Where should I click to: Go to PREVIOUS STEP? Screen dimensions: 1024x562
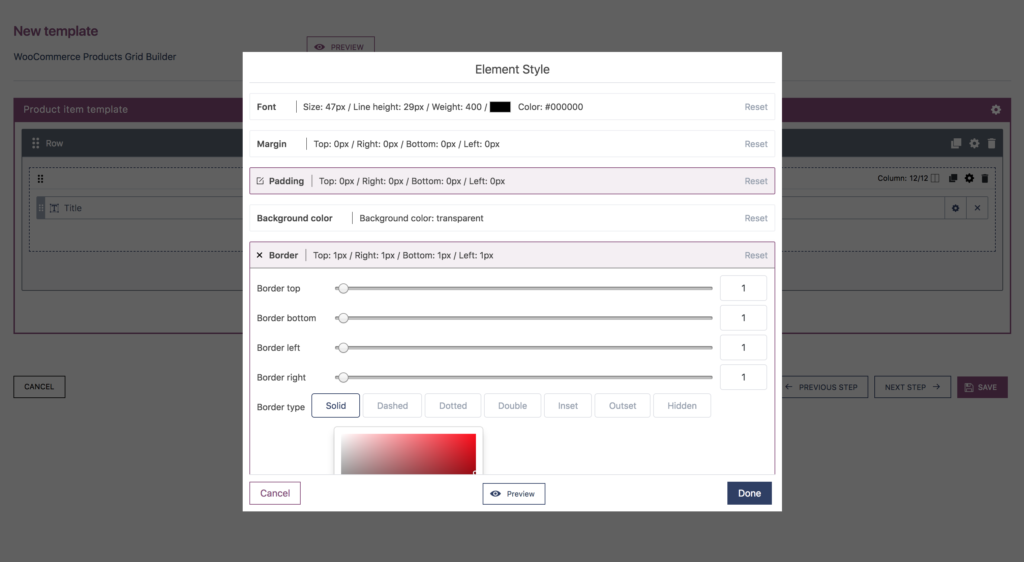pyautogui.click(x=825, y=387)
